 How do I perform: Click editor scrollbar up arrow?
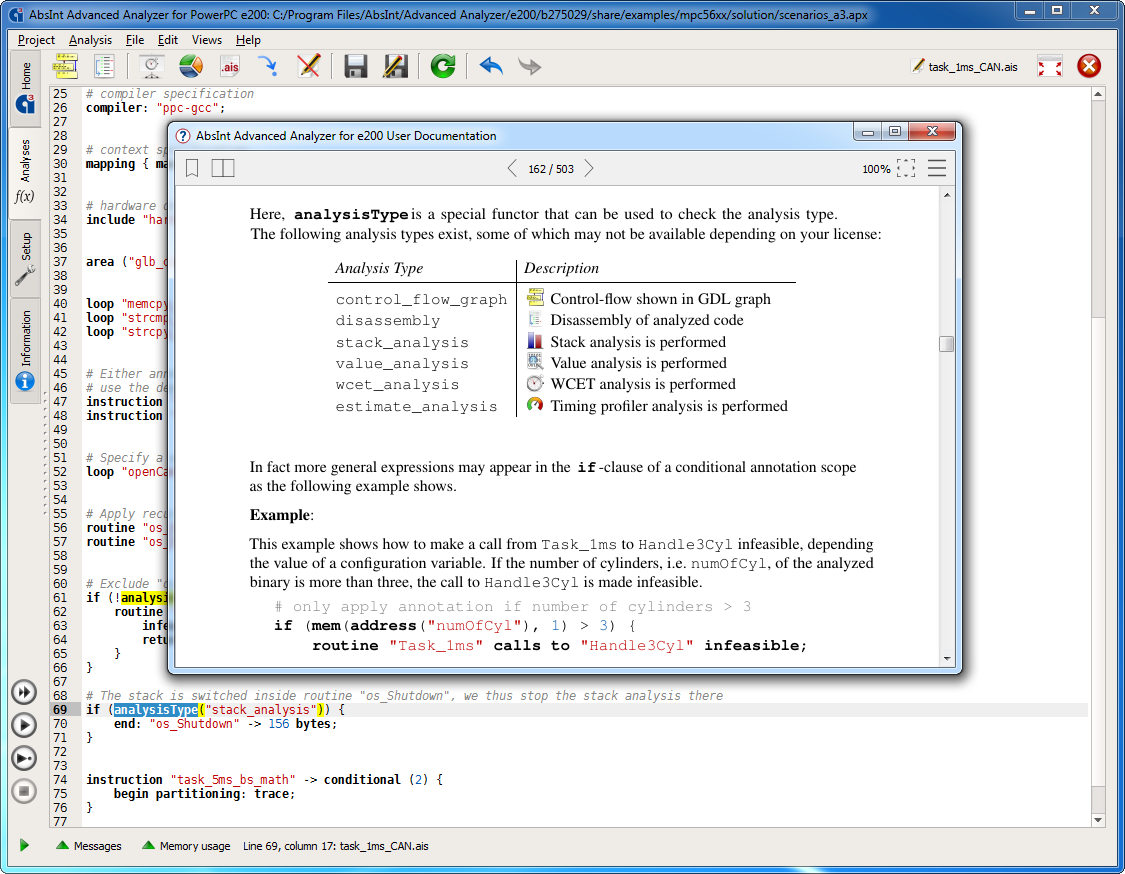(x=1098, y=94)
